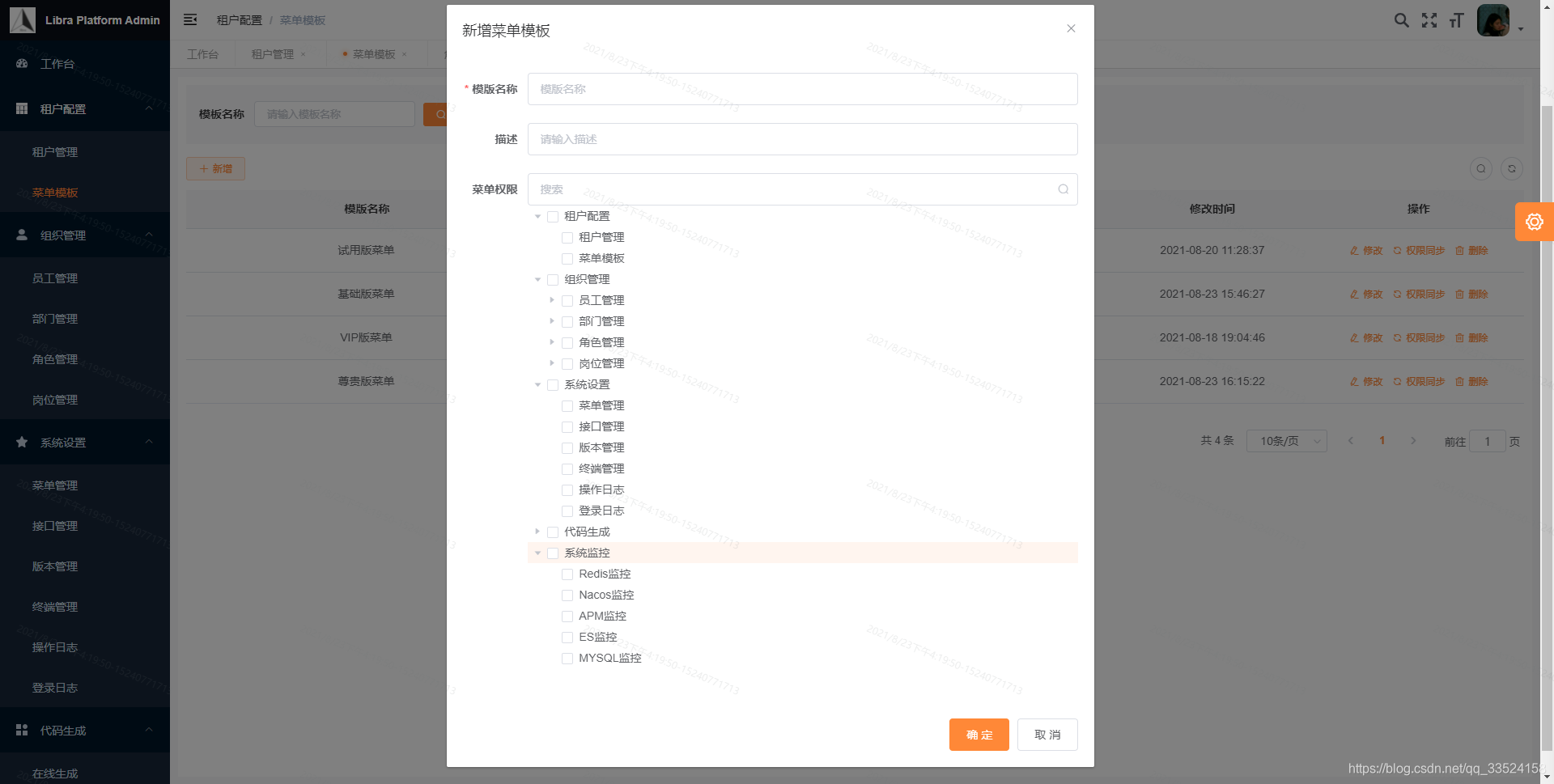The height and width of the screenshot is (784, 1554).
Task: Open the floating settings gear on right edge
Action: coord(1534,221)
